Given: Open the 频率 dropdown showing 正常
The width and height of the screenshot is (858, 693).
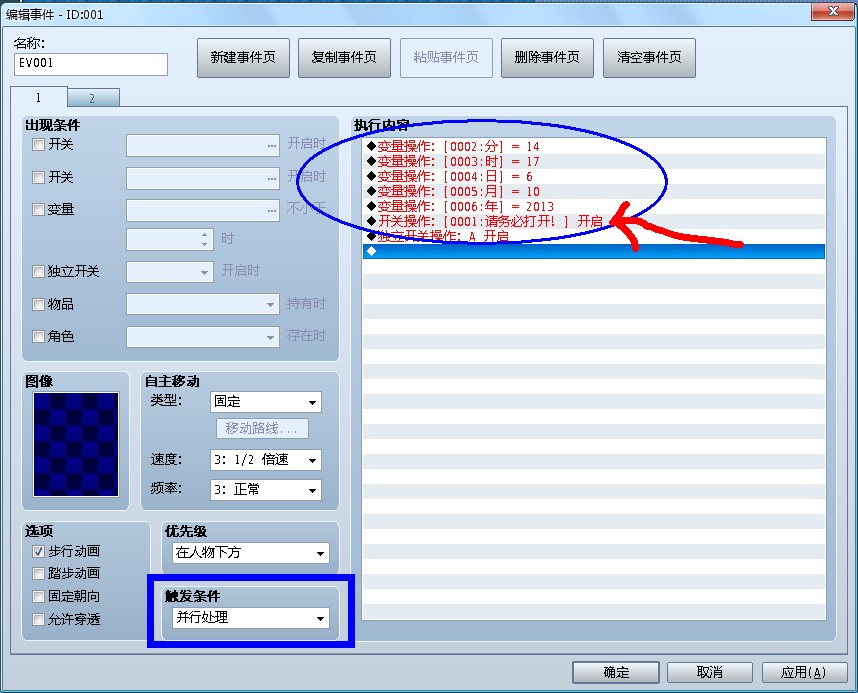Looking at the screenshot, I should pyautogui.click(x=266, y=489).
